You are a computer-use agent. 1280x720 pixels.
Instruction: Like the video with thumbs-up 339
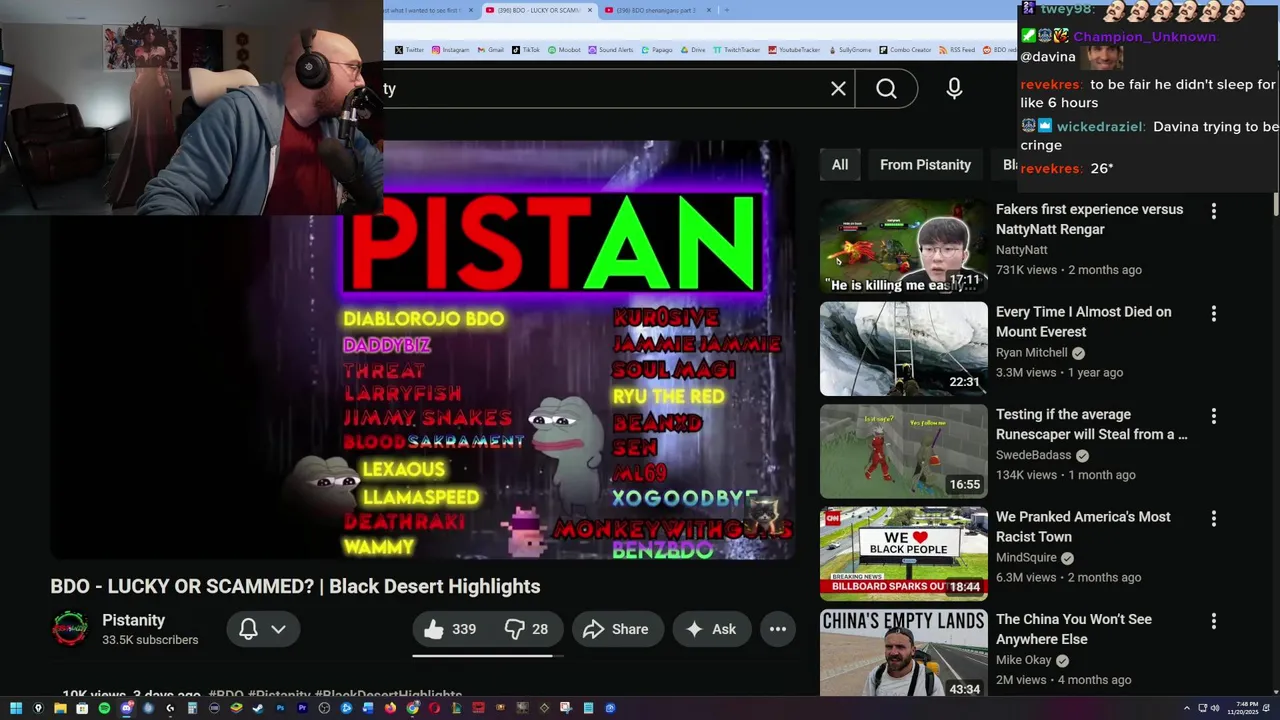point(450,629)
